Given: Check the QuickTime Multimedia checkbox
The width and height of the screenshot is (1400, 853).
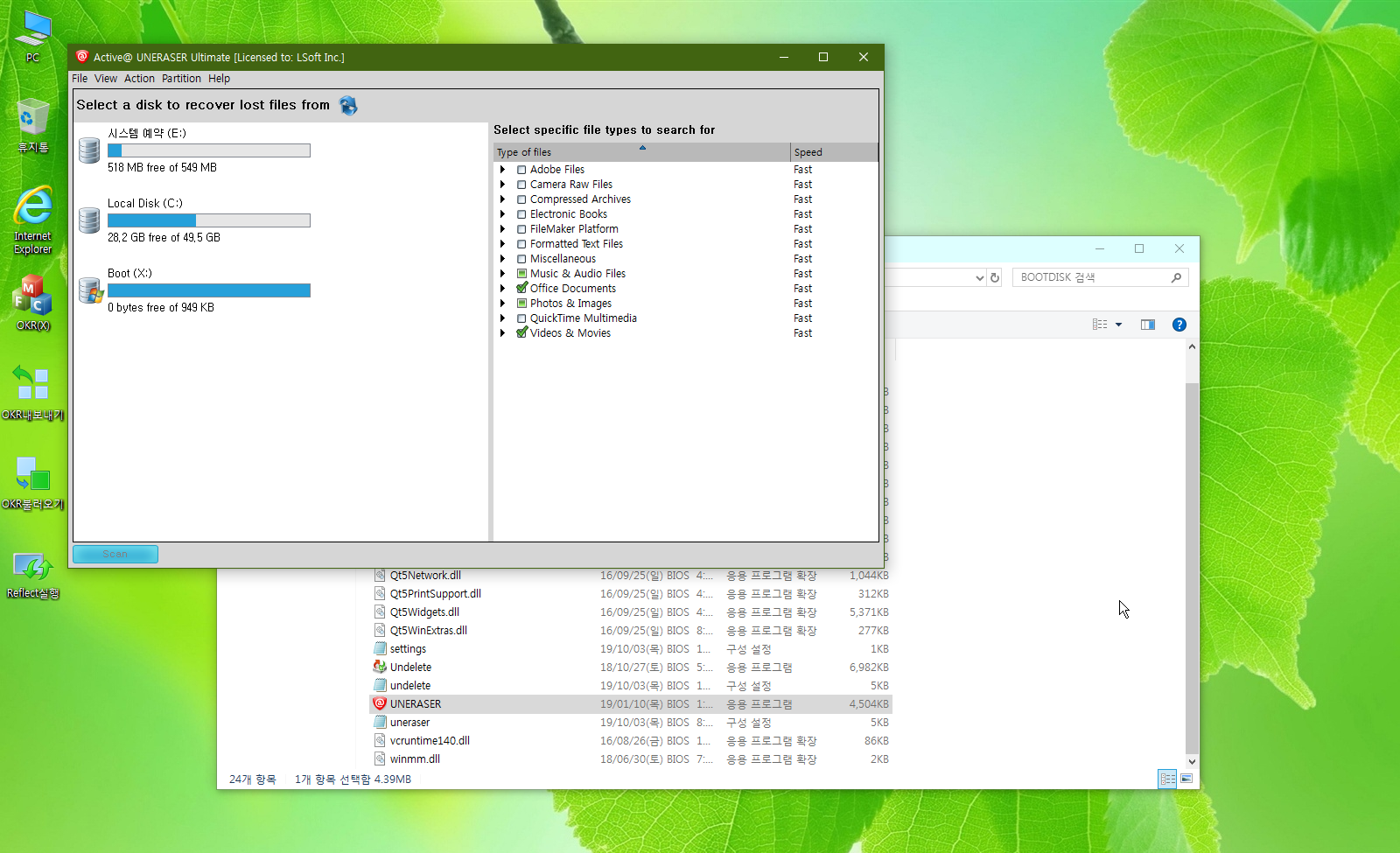Looking at the screenshot, I should (521, 318).
